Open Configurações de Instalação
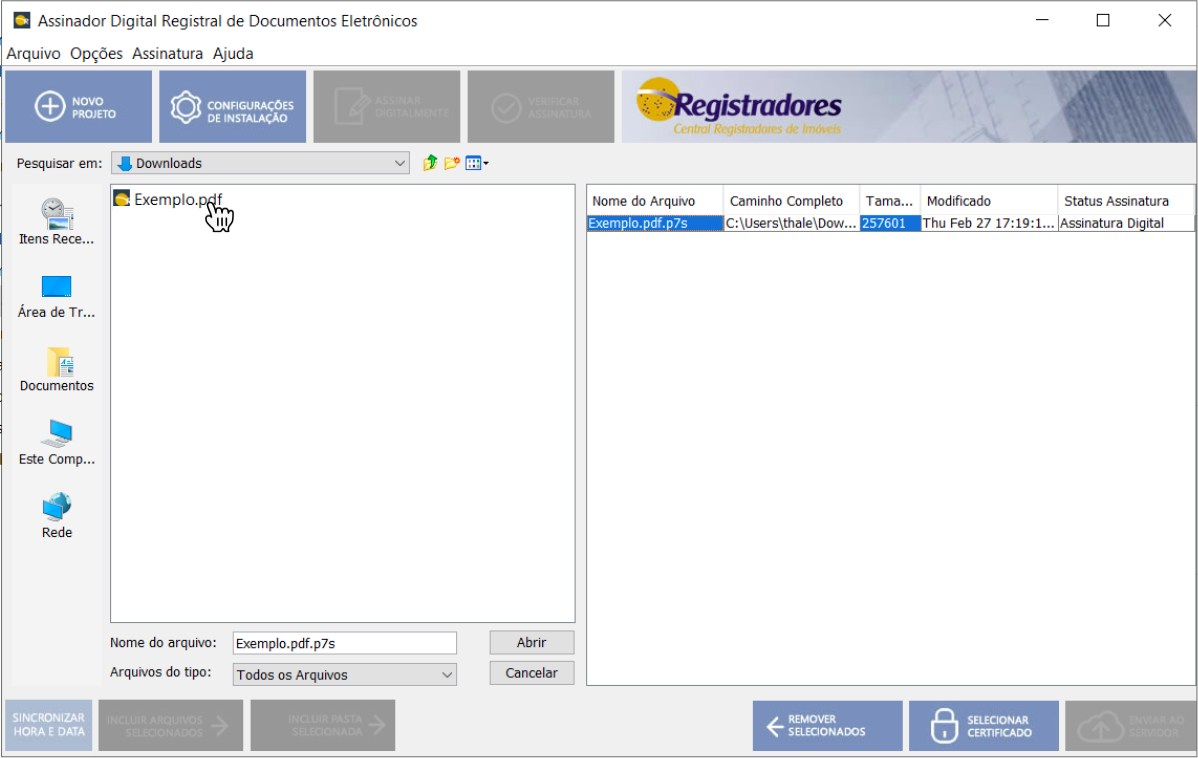Viewport: 1198px width, 758px height. pyautogui.click(x=232, y=107)
